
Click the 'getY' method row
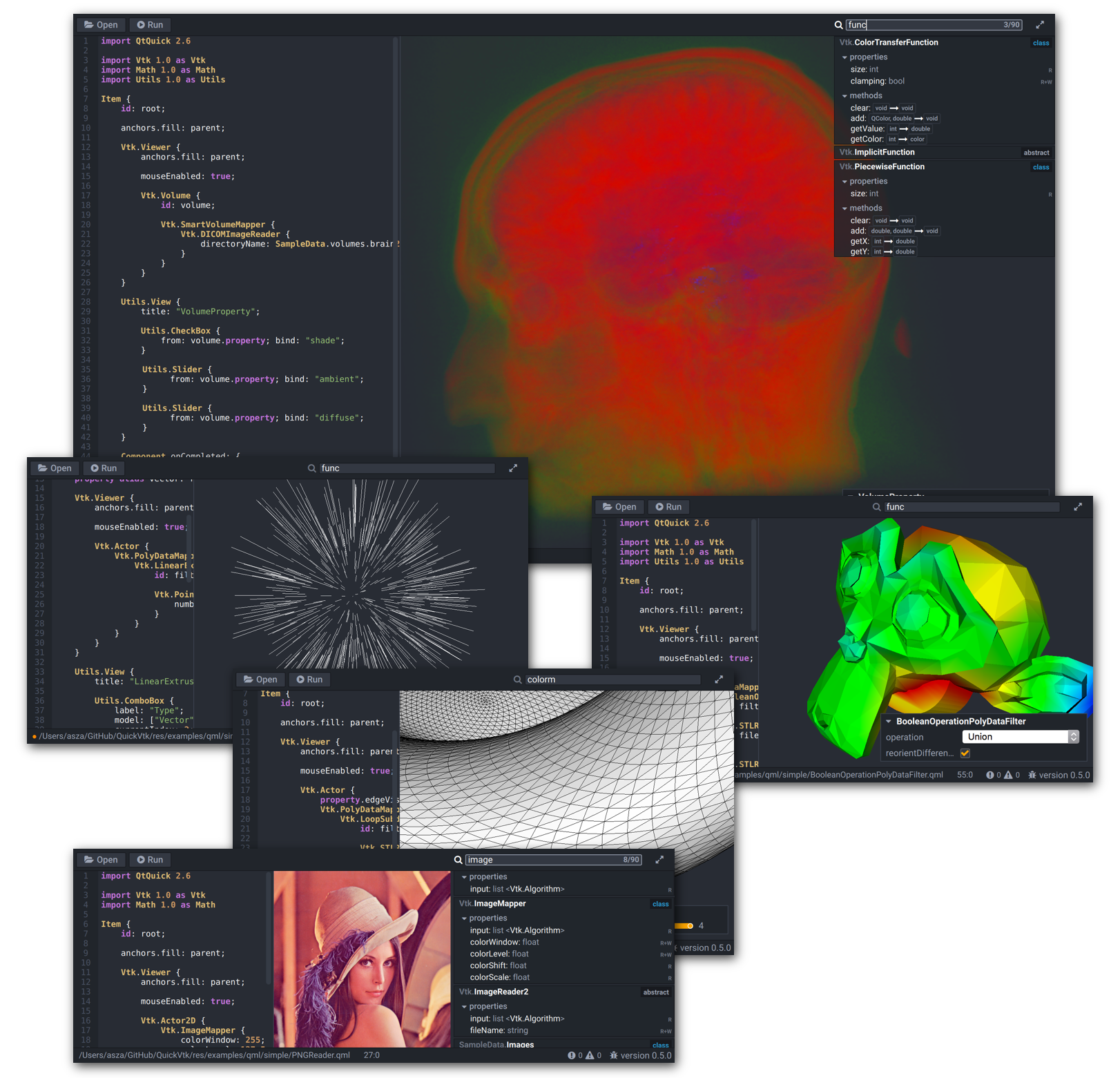(884, 252)
